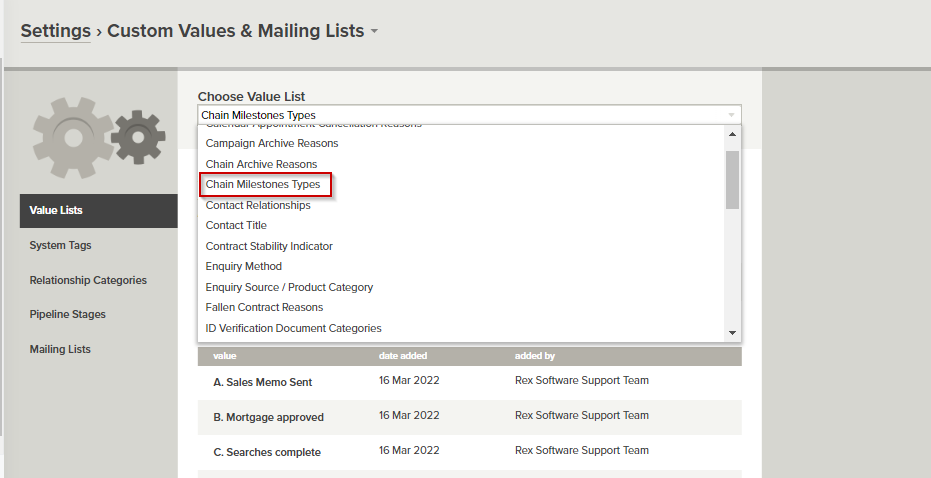Choose Enquiry Method from value list
Image resolution: width=931 pixels, height=478 pixels.
pyautogui.click(x=244, y=266)
